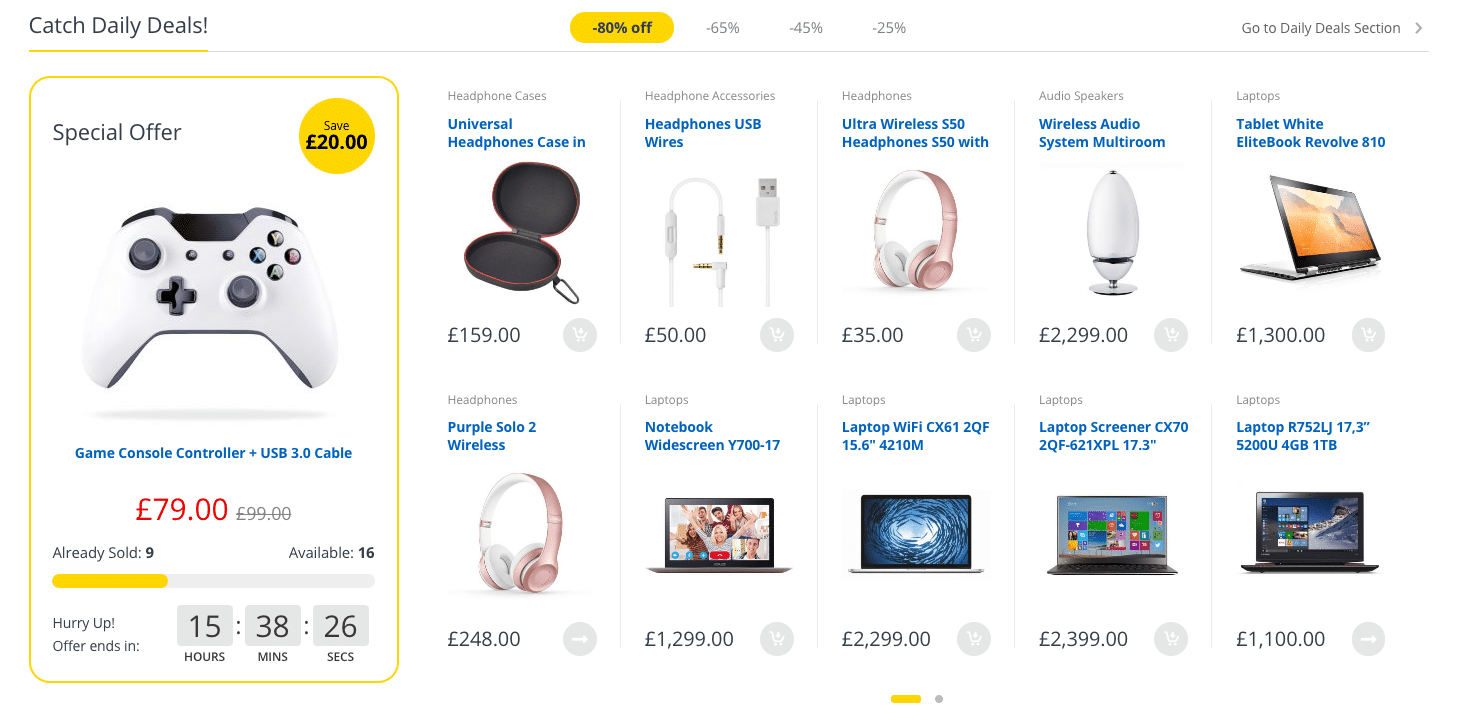Image resolution: width=1460 pixels, height=720 pixels.
Task: Select the -80% off tab
Action: tap(622, 28)
